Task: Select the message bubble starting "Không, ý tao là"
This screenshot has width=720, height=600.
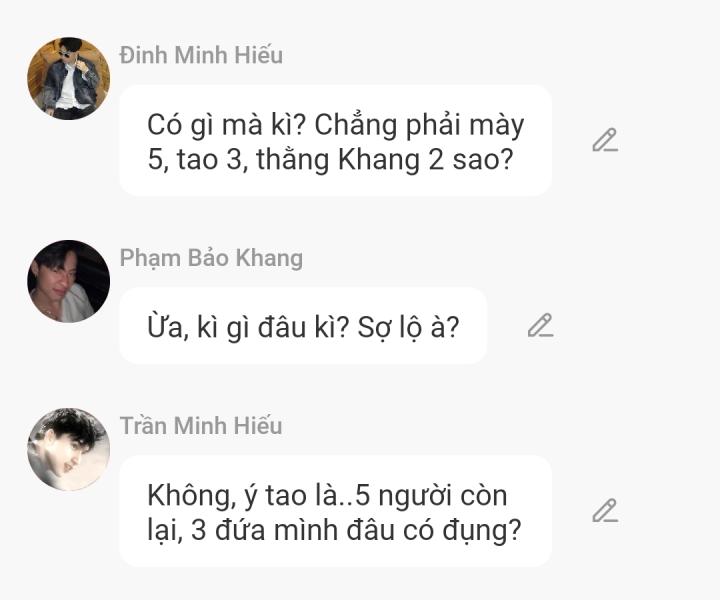Action: [335, 511]
